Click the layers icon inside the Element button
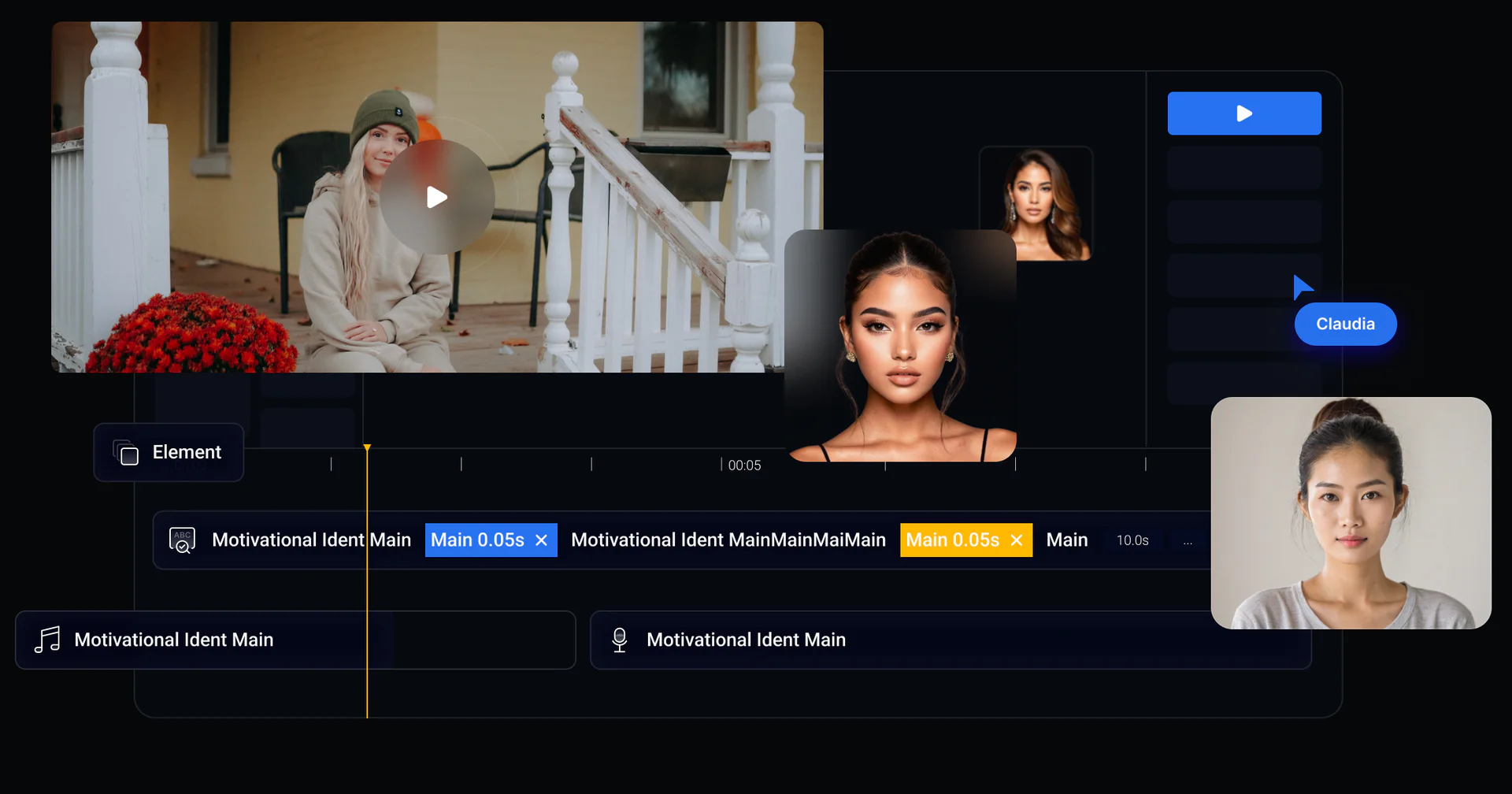1512x794 pixels. pyautogui.click(x=126, y=452)
